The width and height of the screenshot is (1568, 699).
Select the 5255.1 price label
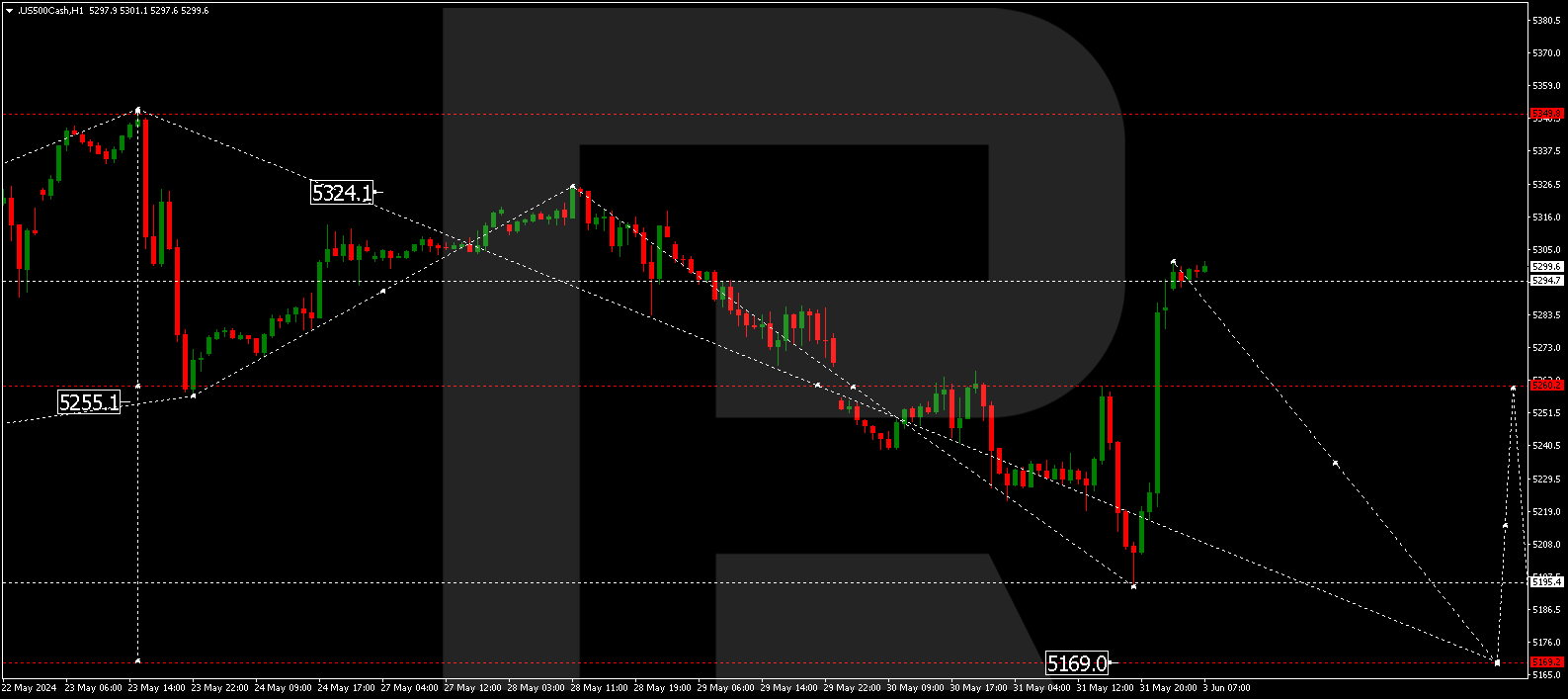tap(89, 402)
